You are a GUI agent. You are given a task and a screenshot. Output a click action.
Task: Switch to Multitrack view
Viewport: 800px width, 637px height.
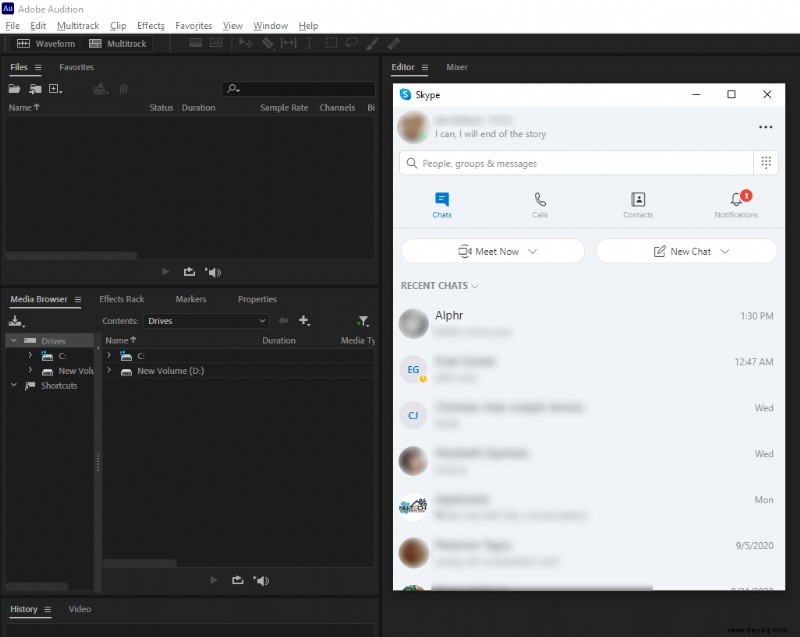tap(117, 44)
